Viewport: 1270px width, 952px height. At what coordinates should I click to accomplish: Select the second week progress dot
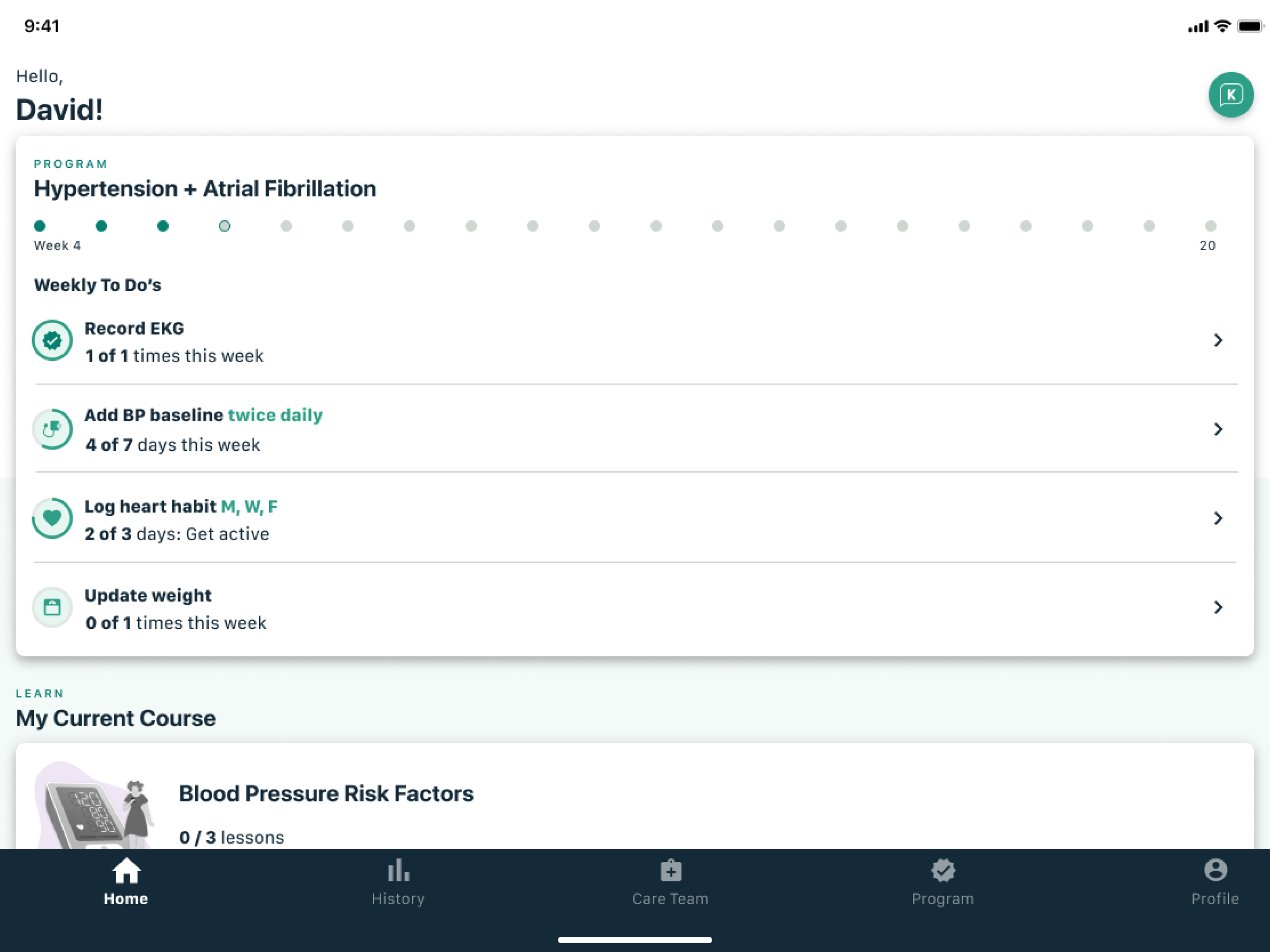(x=101, y=225)
